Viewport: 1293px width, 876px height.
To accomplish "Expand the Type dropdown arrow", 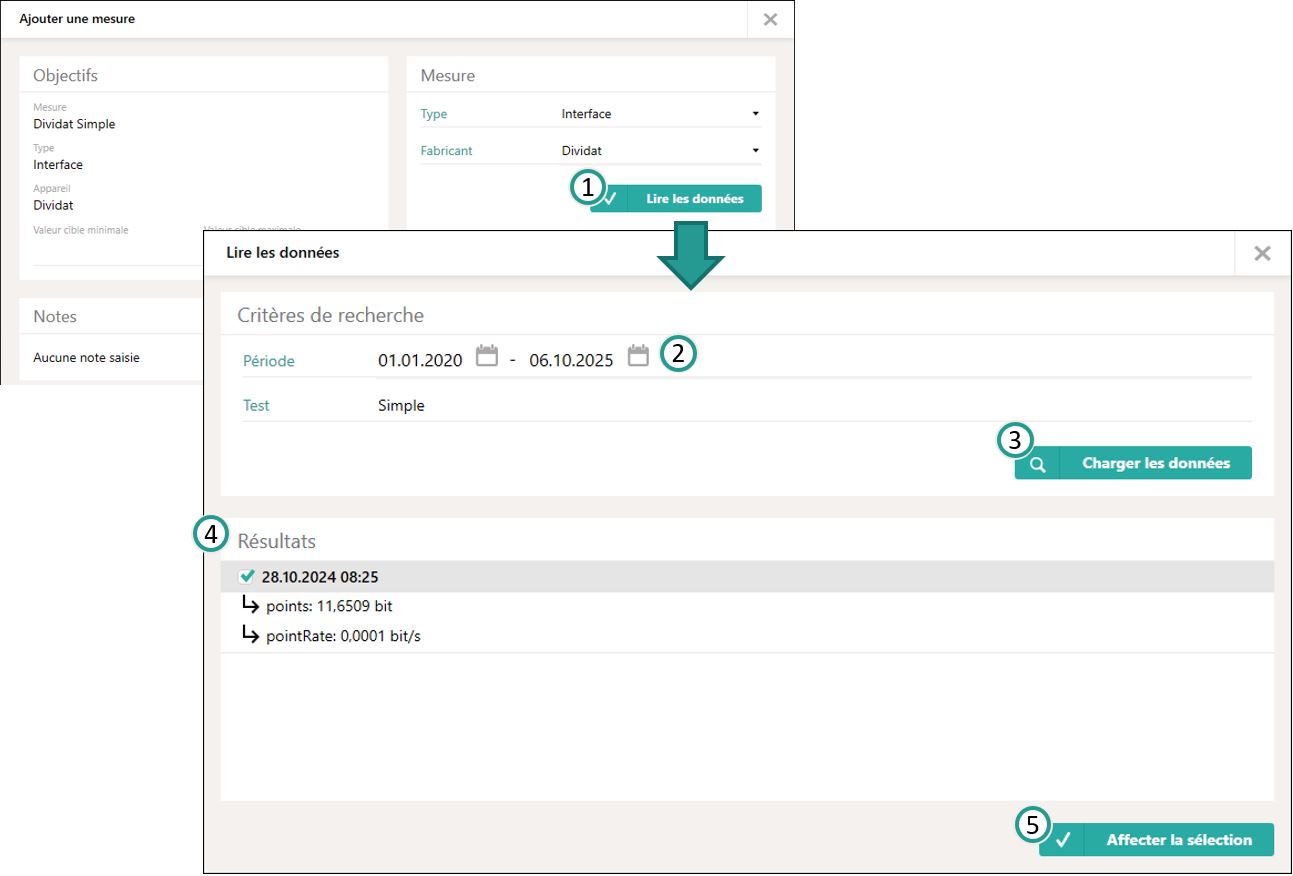I will pos(755,114).
